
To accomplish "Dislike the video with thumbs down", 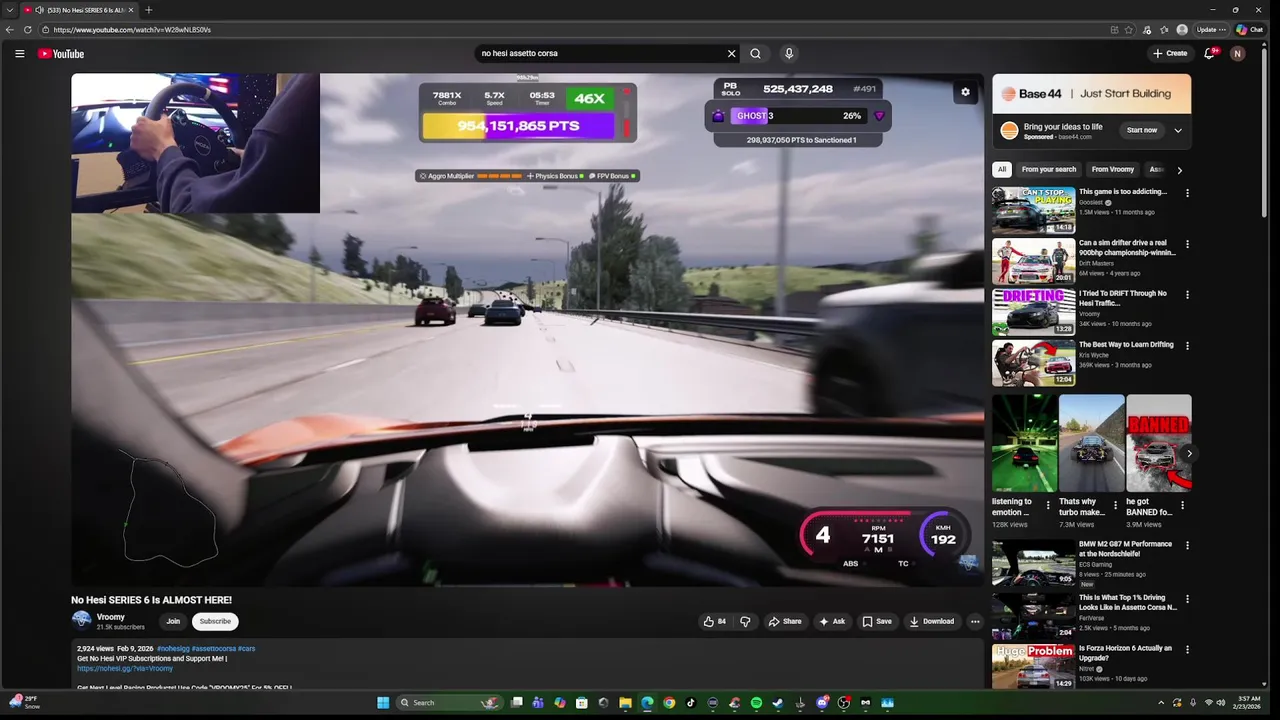I will click(x=745, y=621).
